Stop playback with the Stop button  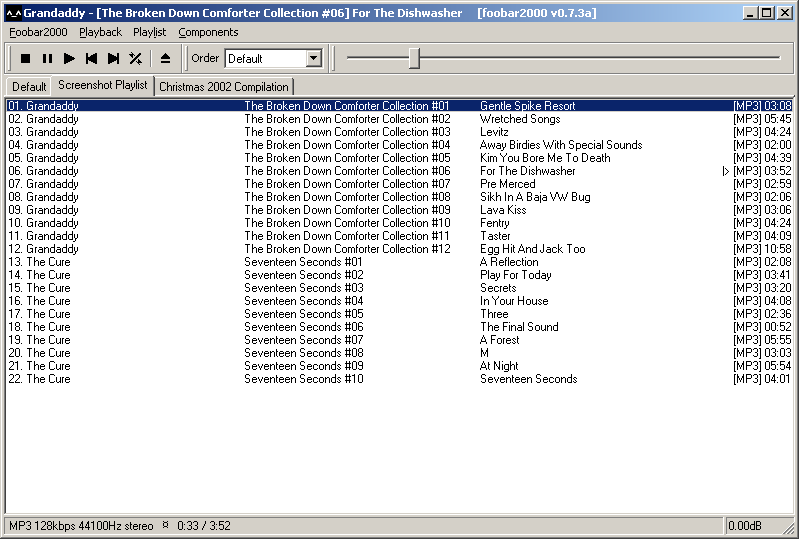(25, 59)
